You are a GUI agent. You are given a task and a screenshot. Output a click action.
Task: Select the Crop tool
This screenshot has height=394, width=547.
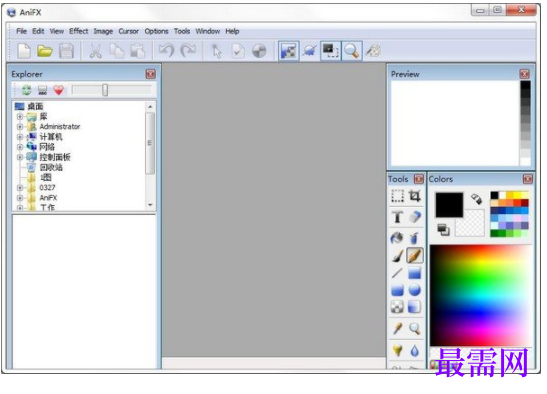point(414,196)
